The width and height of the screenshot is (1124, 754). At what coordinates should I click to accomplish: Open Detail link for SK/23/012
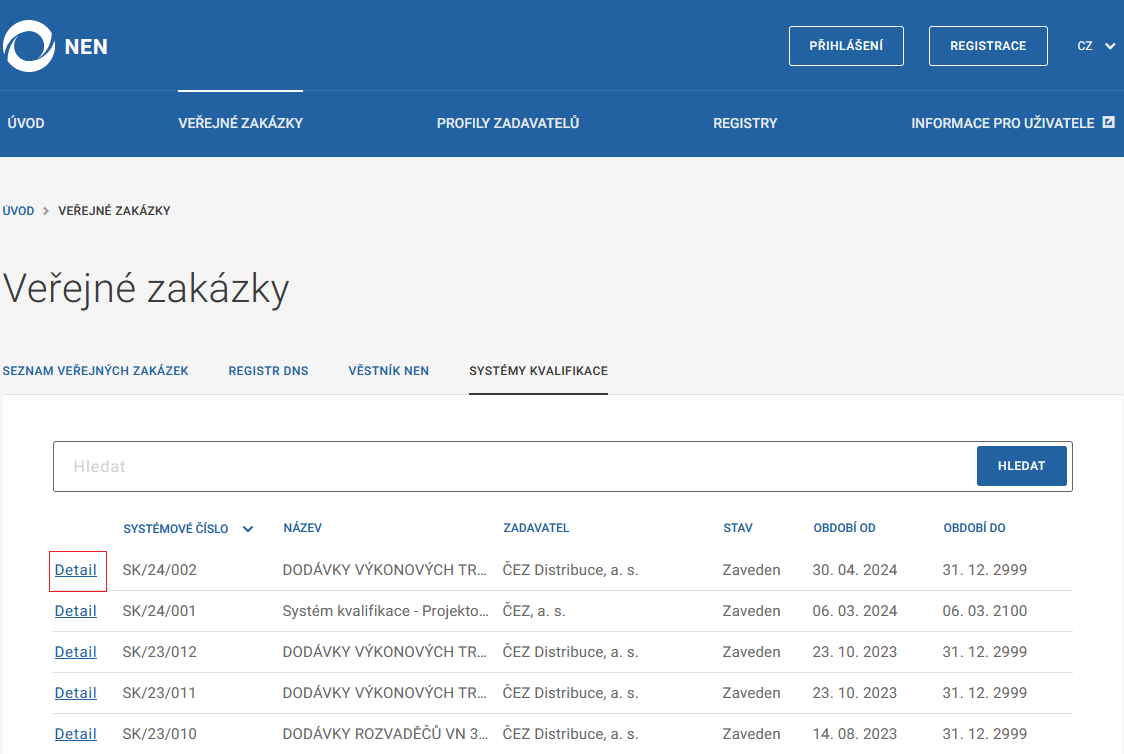pos(76,652)
